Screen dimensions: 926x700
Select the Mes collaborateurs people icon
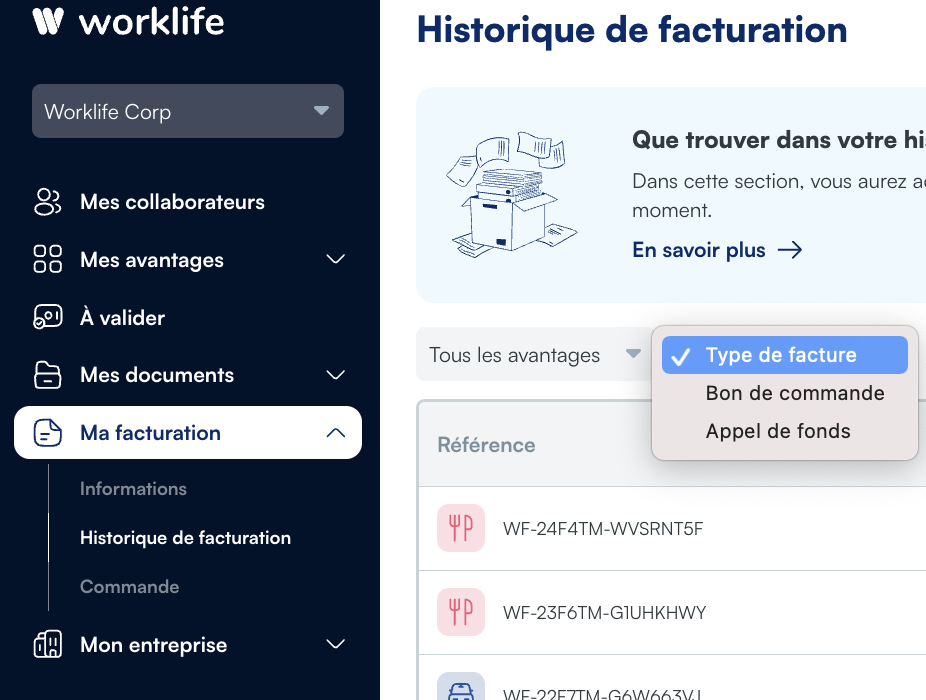[47, 201]
